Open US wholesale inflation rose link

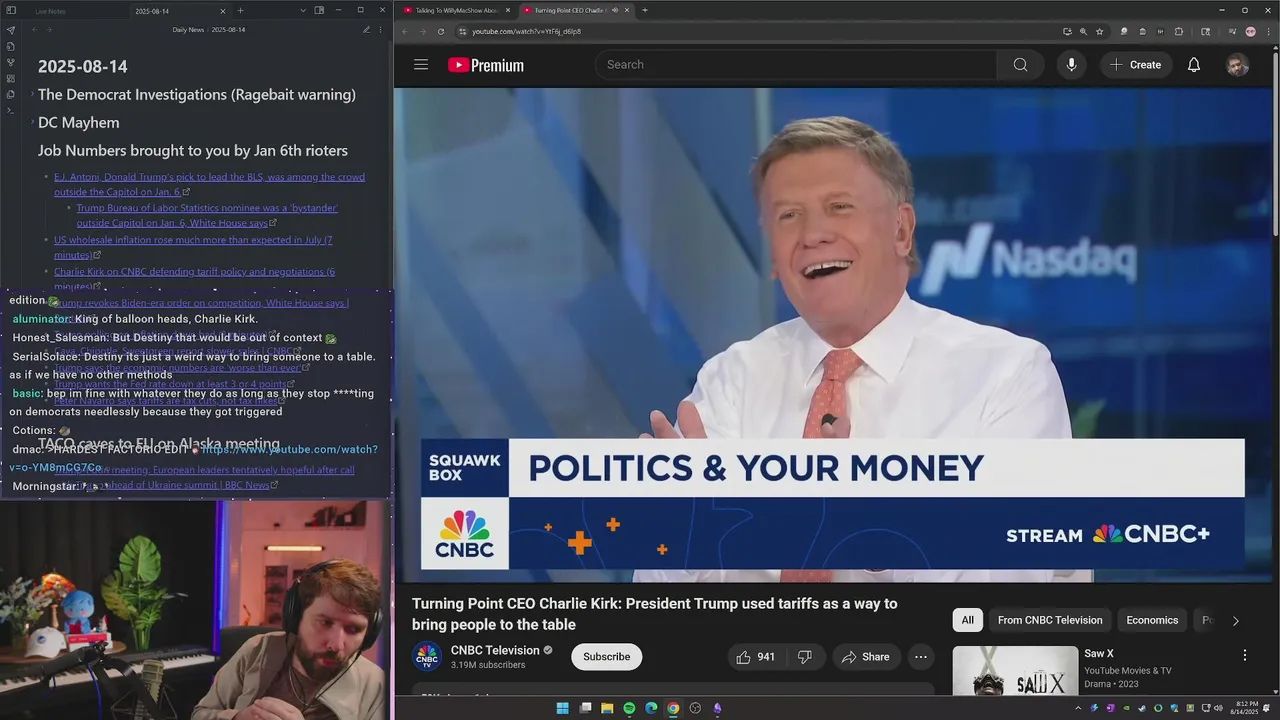[193, 247]
